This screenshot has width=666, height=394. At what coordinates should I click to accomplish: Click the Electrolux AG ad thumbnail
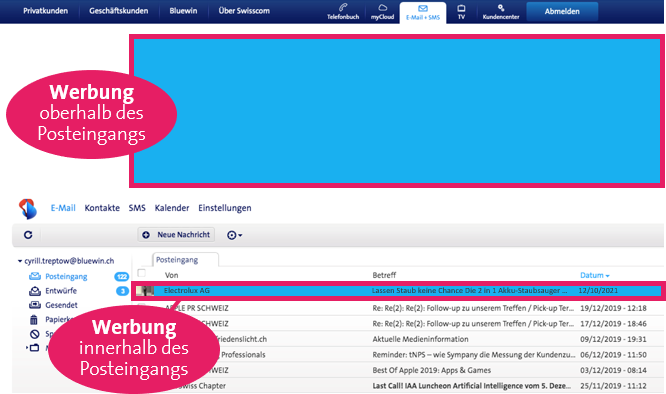(145, 291)
